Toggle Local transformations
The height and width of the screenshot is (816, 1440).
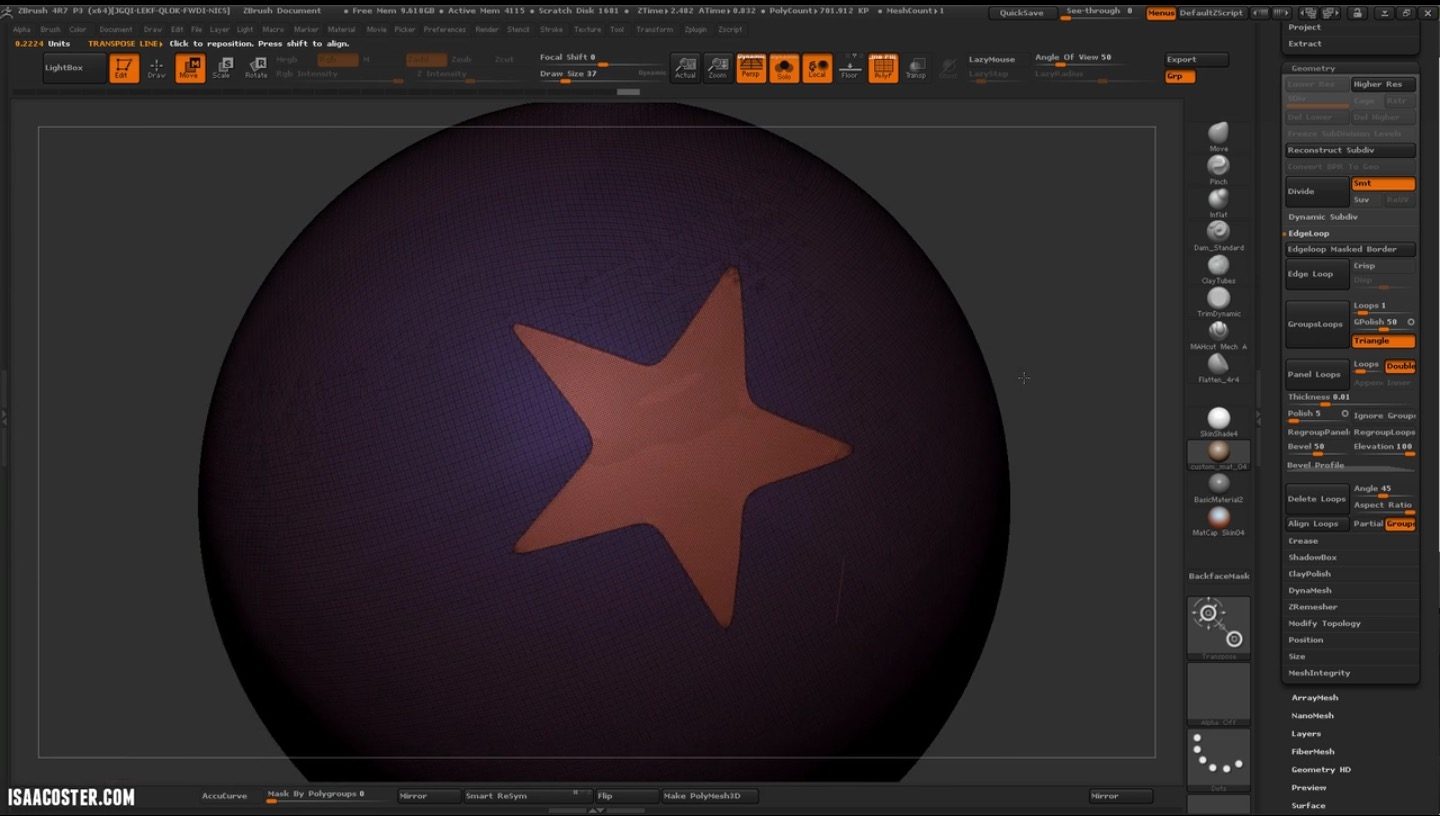pos(817,68)
